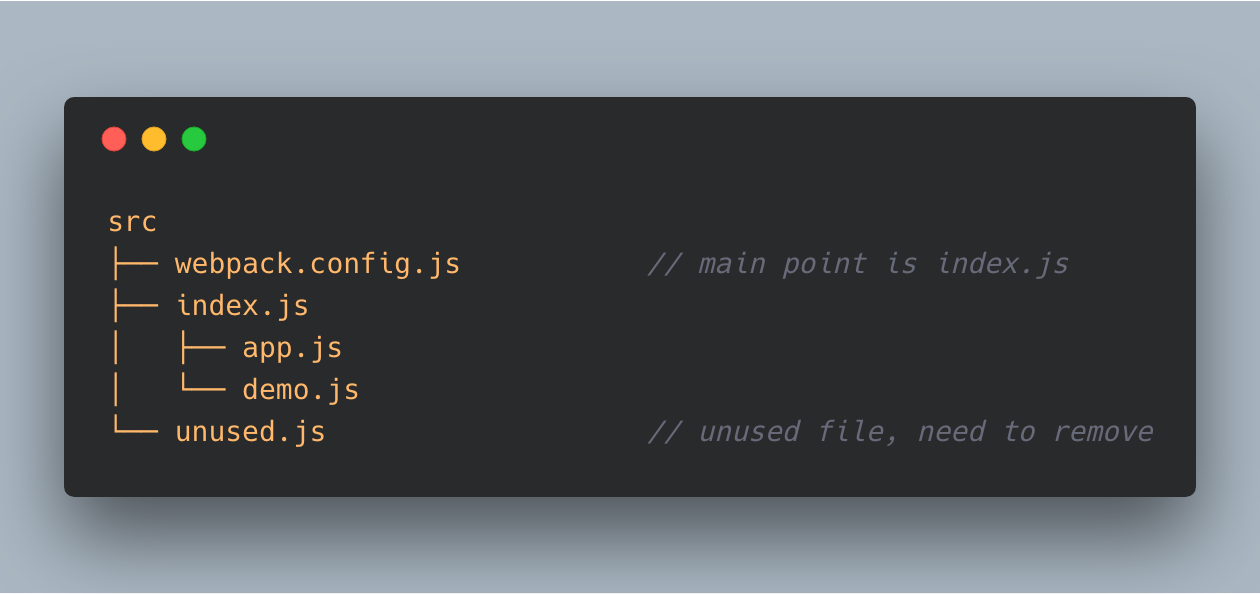
Task: Click the branch connector before webpack.config.js
Action: click(134, 264)
